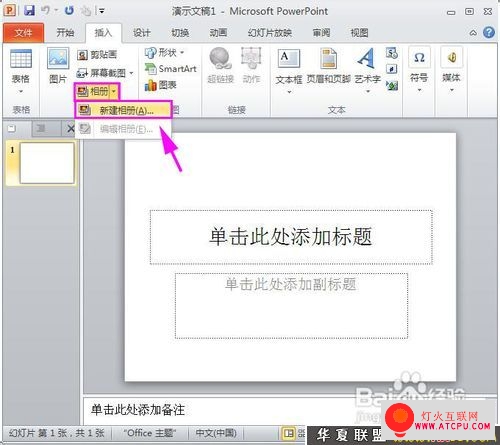Click the Redo/repeat icon in title bar

(x=69, y=10)
